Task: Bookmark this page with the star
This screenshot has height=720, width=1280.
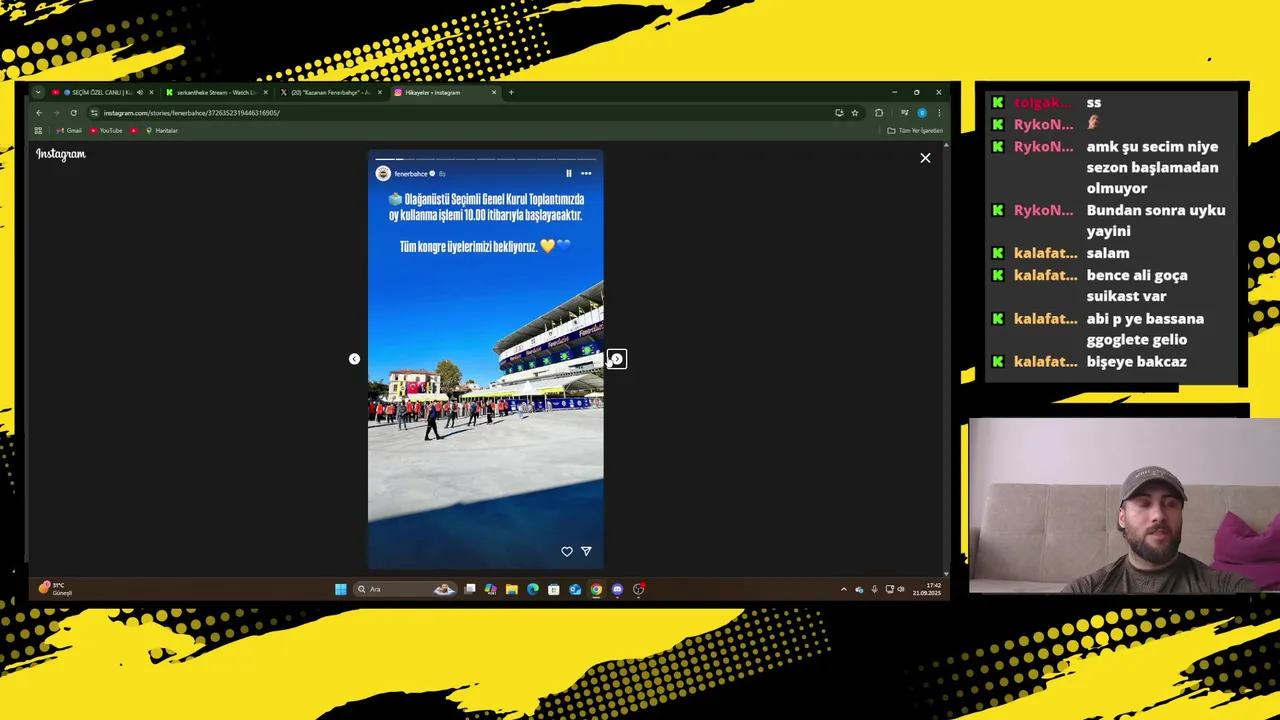Action: pyautogui.click(x=854, y=113)
